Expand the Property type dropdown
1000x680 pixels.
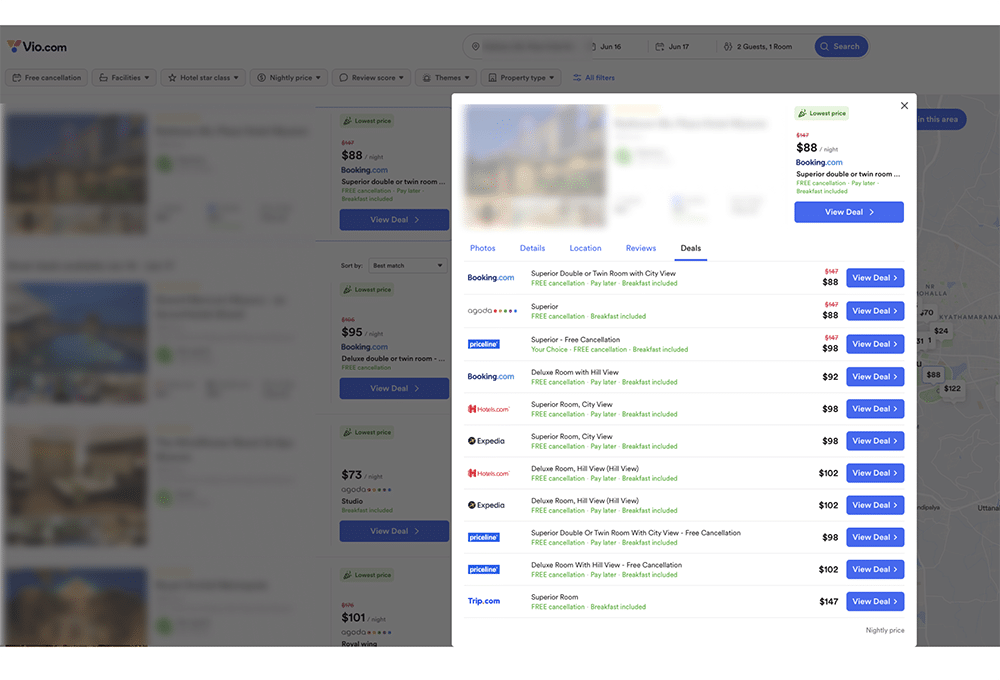(521, 78)
